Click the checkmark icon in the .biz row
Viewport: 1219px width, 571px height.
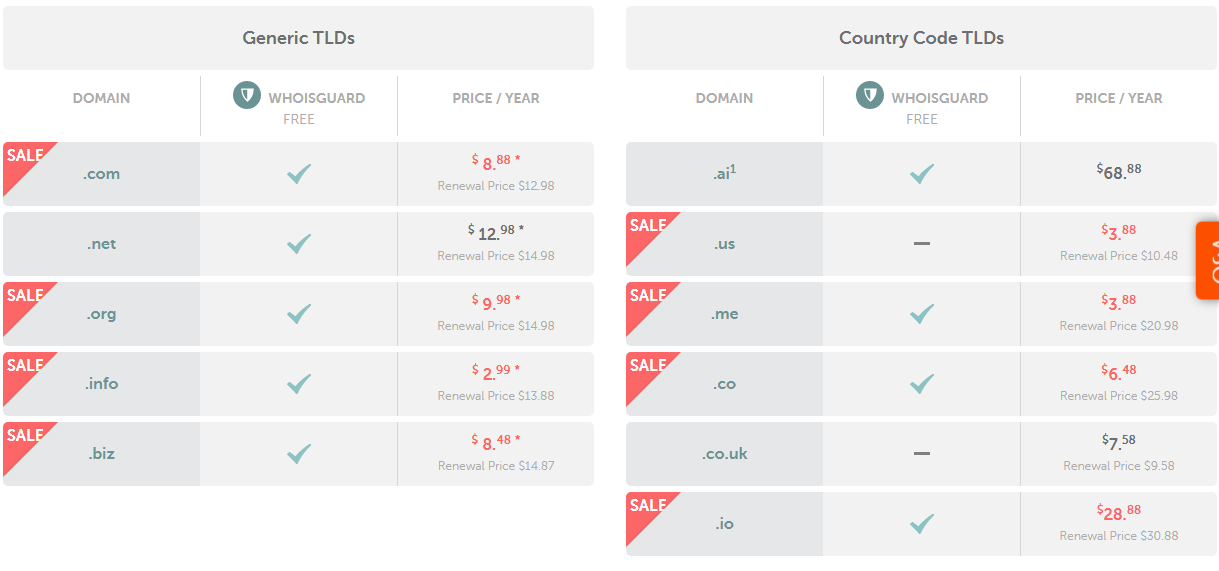pos(298,454)
